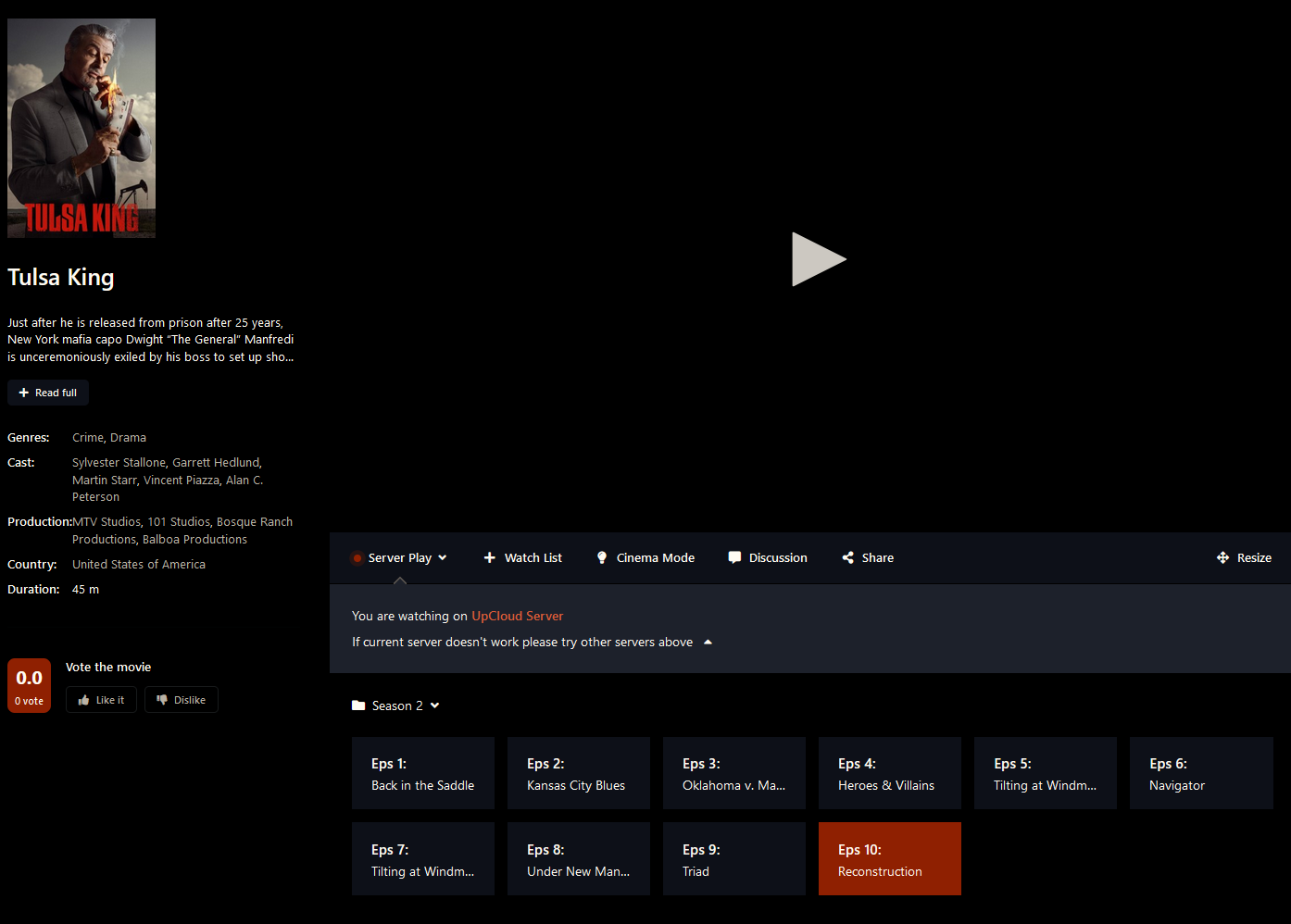Viewport: 1291px width, 924px height.
Task: Open the Season 2 dropdown
Action: (x=396, y=705)
